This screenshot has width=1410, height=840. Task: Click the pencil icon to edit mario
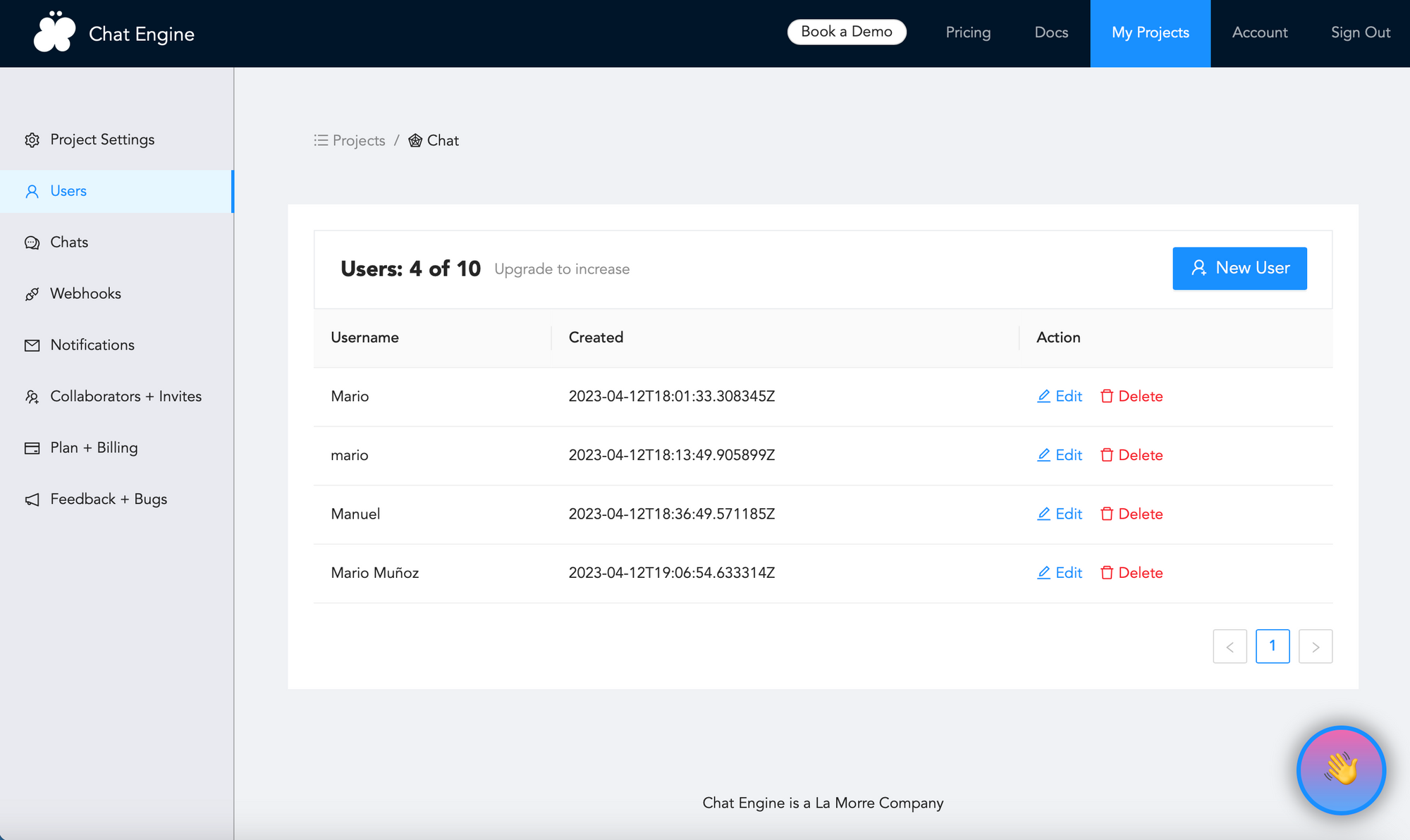pos(1044,455)
